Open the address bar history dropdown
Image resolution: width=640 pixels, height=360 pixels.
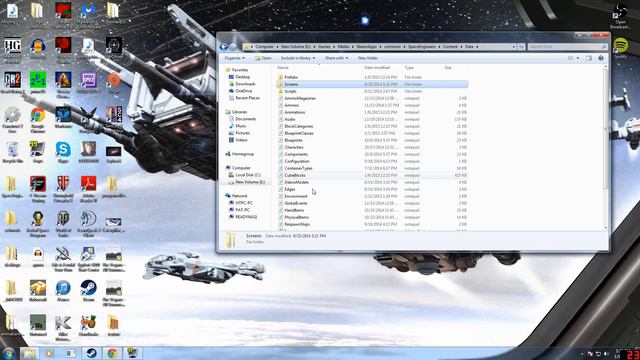point(514,47)
